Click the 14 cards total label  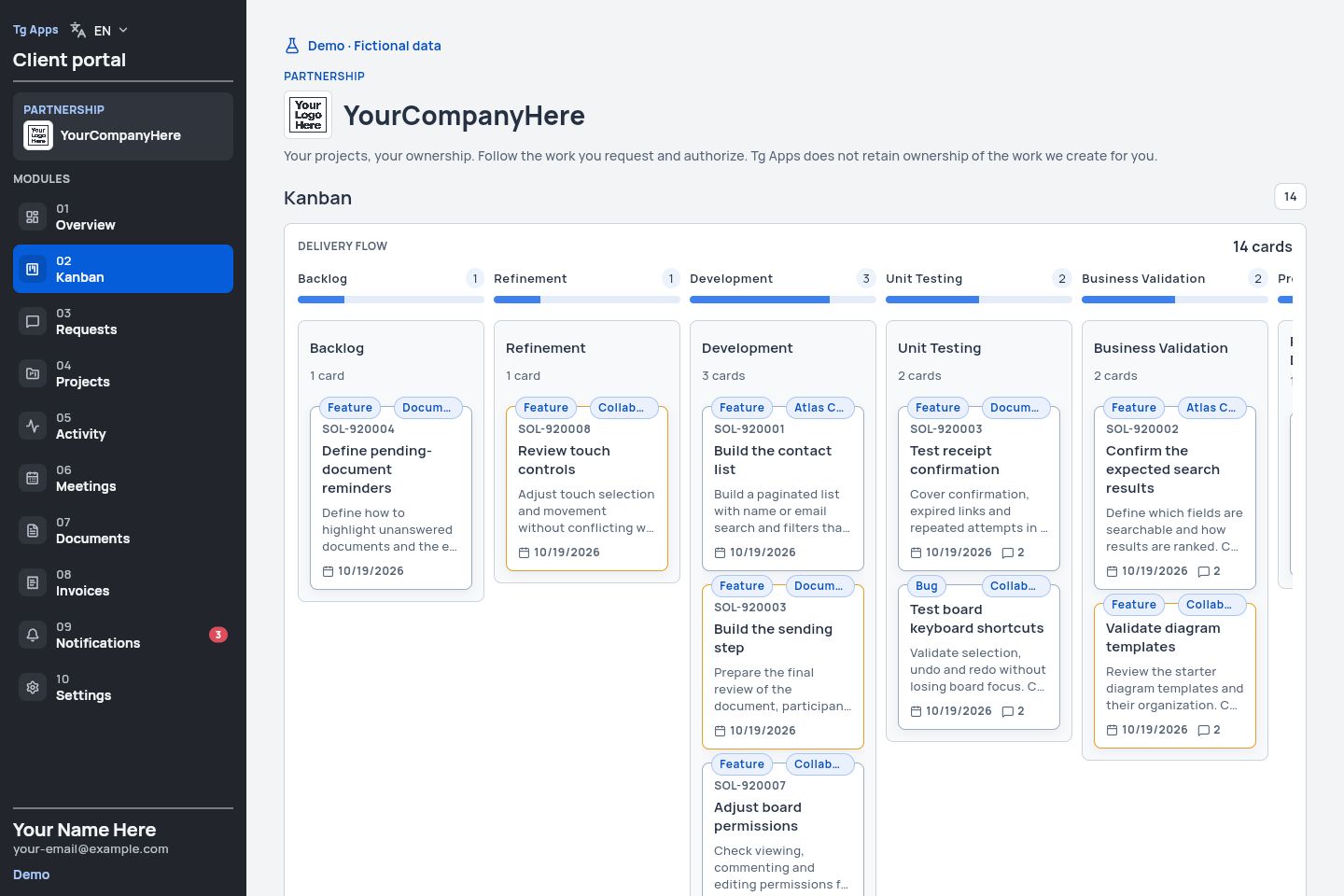pyautogui.click(x=1262, y=246)
